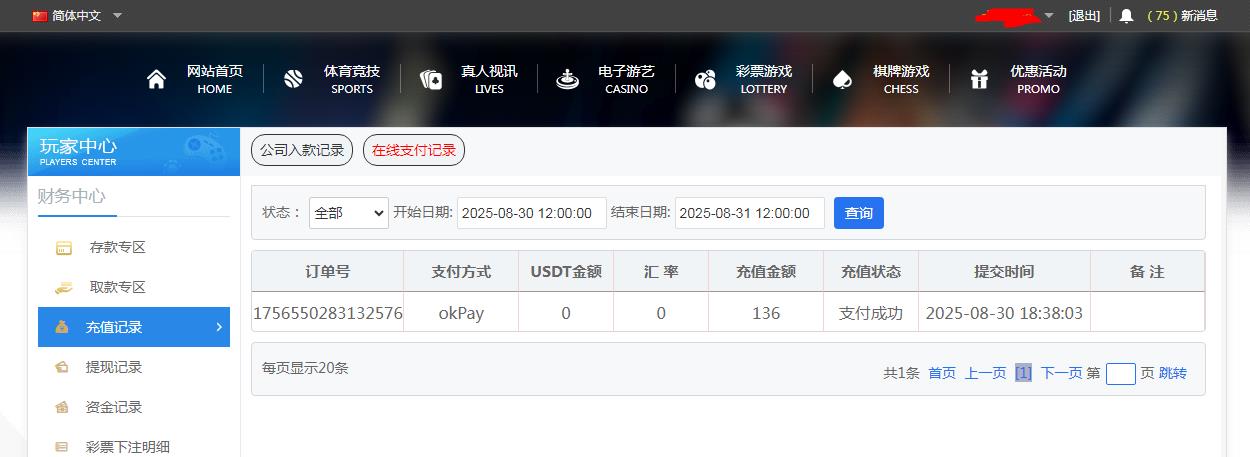Open the (75) 新消息 messages link
This screenshot has width=1250, height=457.
pos(1182,16)
